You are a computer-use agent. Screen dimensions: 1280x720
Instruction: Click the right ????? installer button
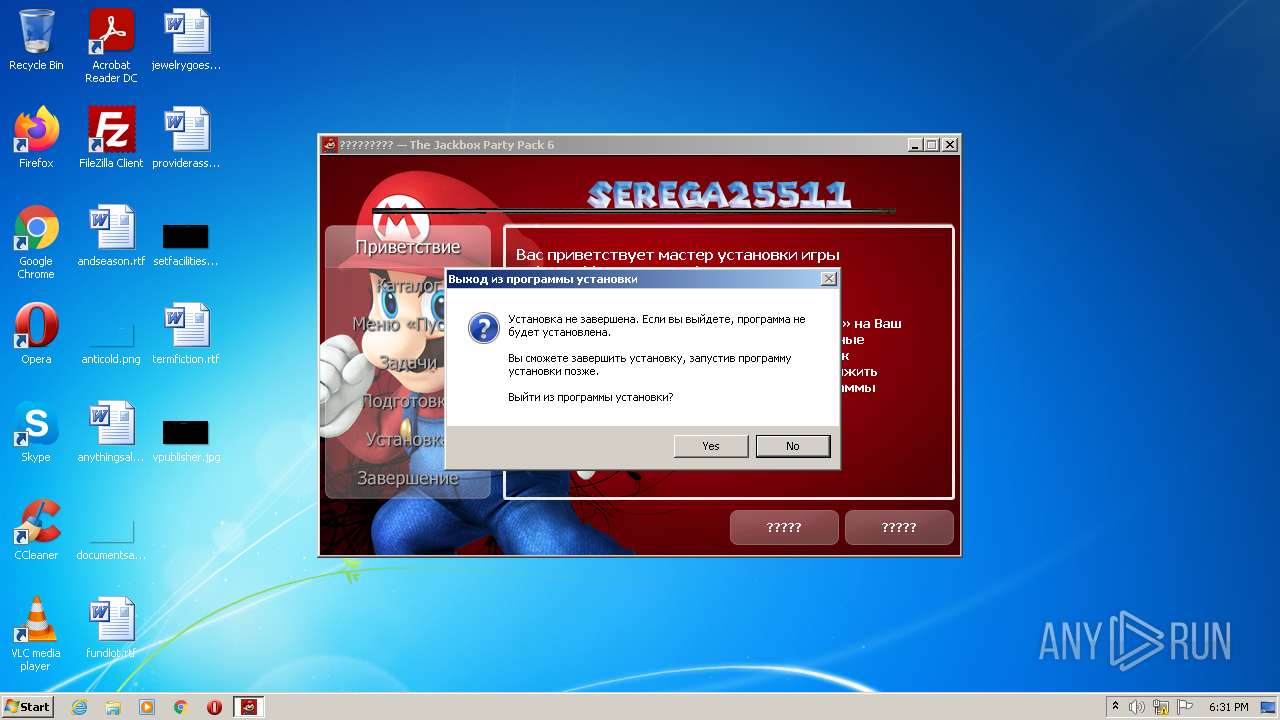click(899, 527)
